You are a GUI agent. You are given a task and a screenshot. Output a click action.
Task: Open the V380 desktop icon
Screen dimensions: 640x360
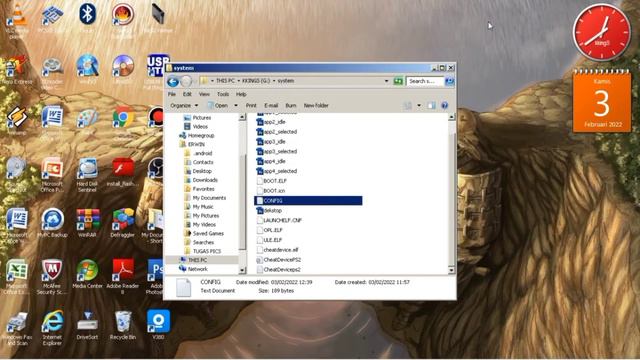tap(158, 325)
